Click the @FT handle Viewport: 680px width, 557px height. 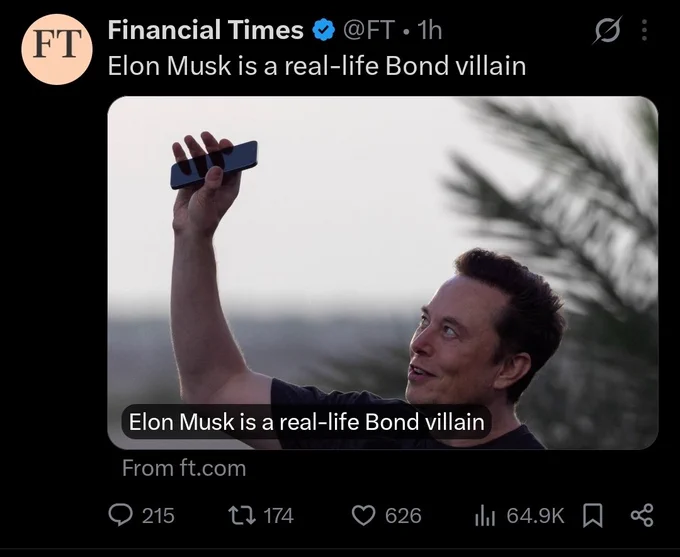pyautogui.click(x=369, y=30)
